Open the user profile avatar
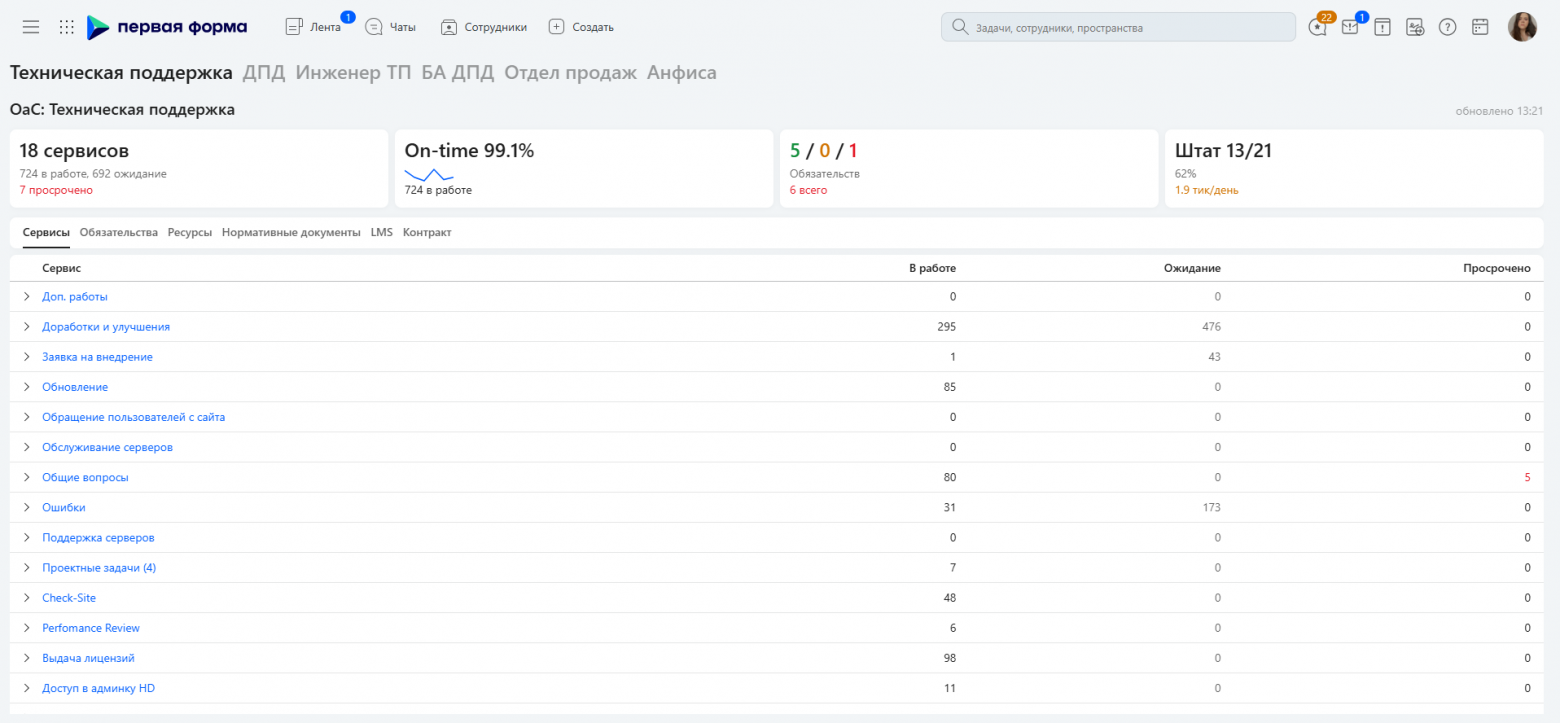1560x723 pixels. (x=1522, y=27)
